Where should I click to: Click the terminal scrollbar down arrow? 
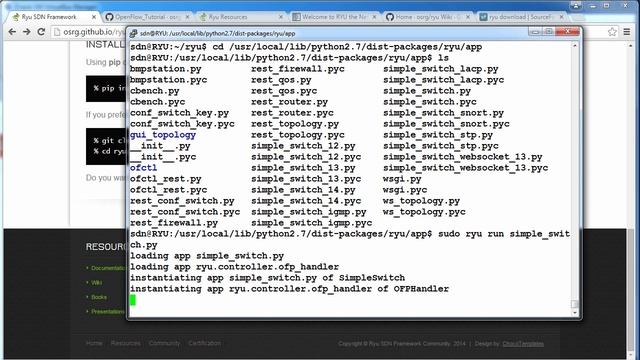[575, 313]
